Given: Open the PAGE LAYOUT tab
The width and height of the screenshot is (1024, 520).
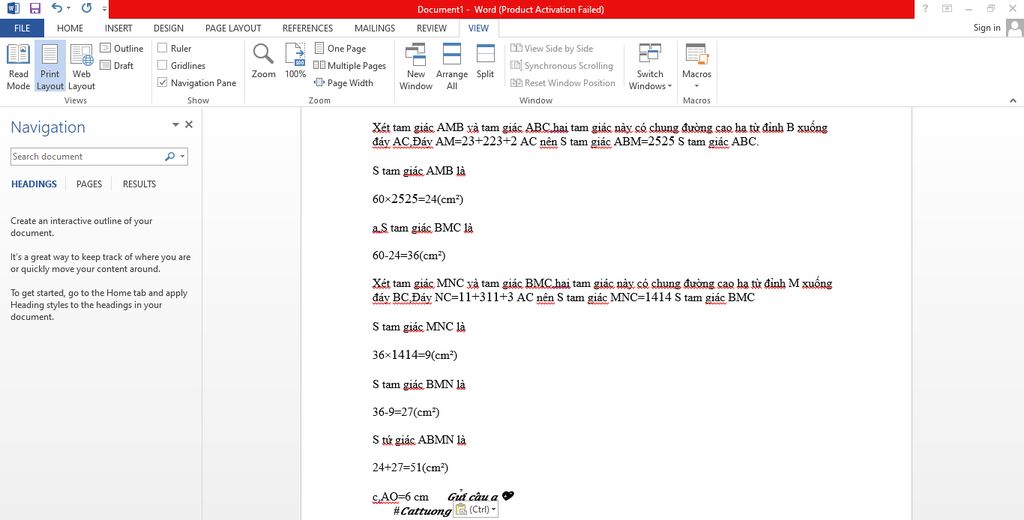Looking at the screenshot, I should [x=233, y=28].
